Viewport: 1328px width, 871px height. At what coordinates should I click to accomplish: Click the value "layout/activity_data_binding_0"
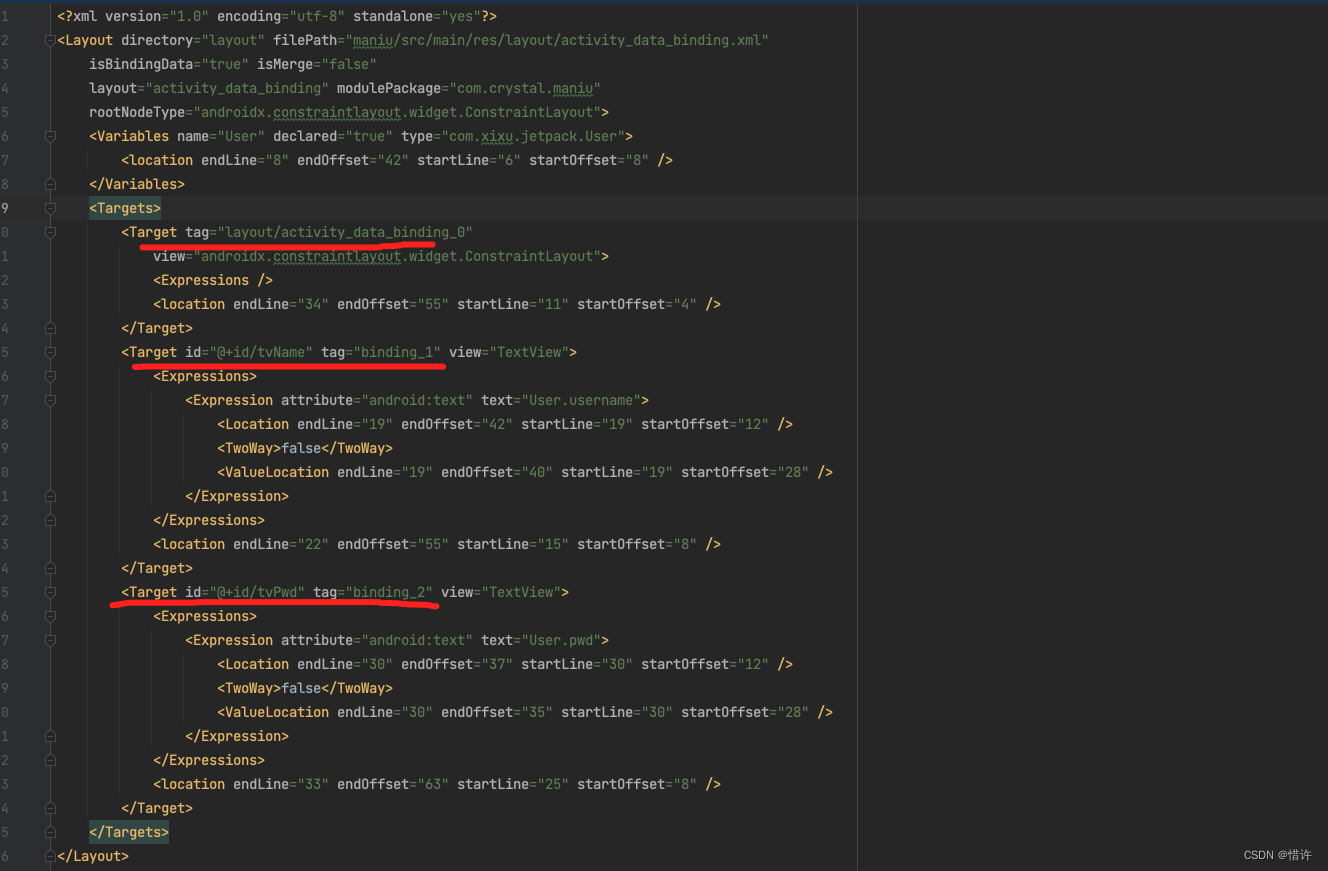345,232
